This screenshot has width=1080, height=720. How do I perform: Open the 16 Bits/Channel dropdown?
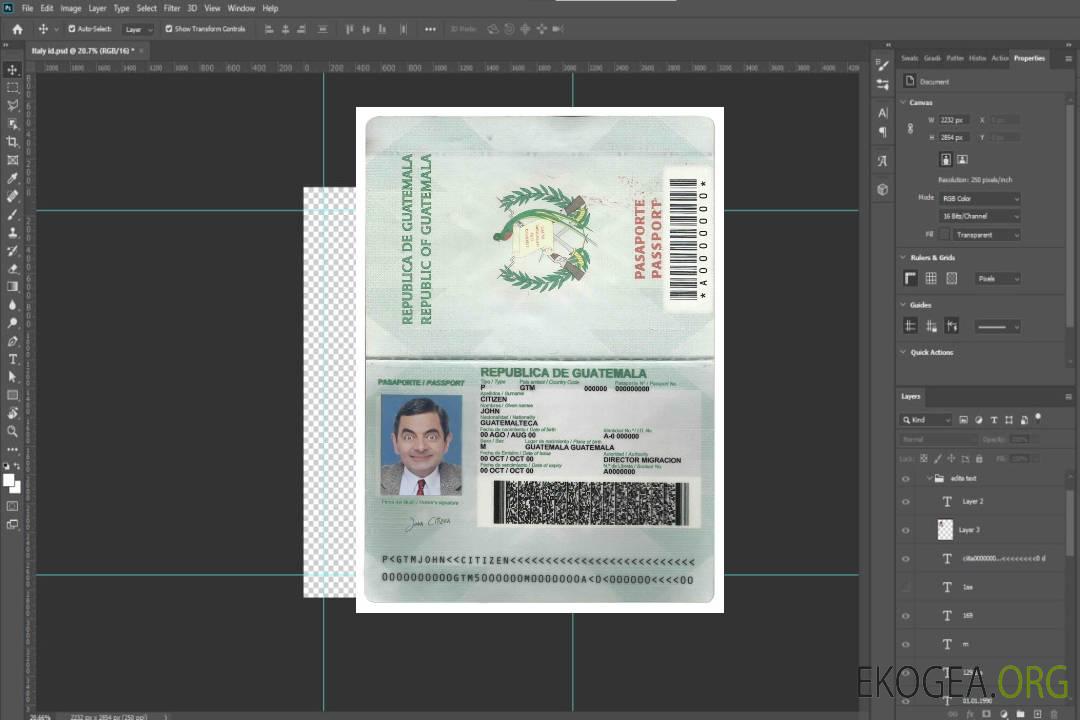[x=979, y=216]
